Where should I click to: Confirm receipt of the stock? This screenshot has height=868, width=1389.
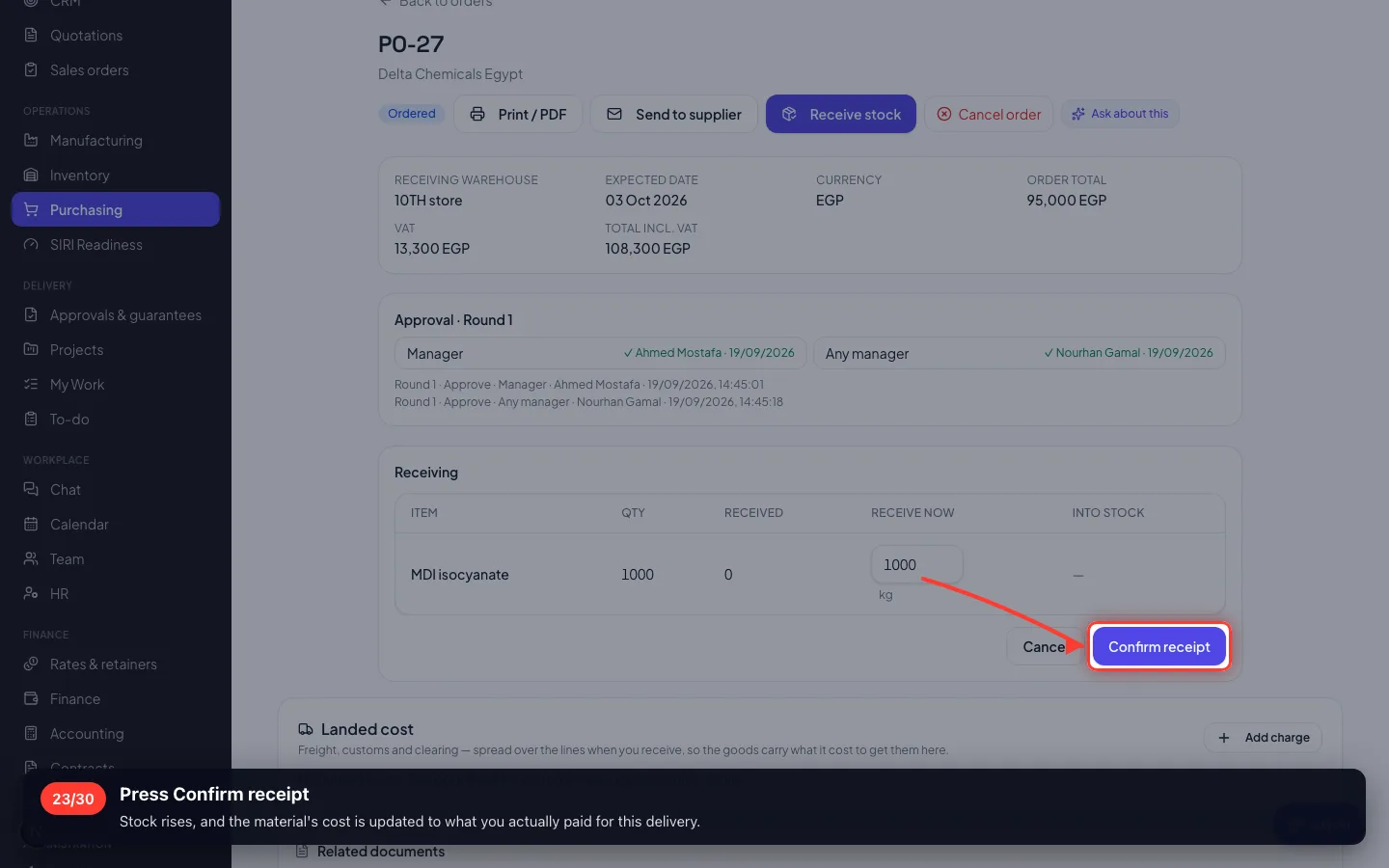point(1159,647)
